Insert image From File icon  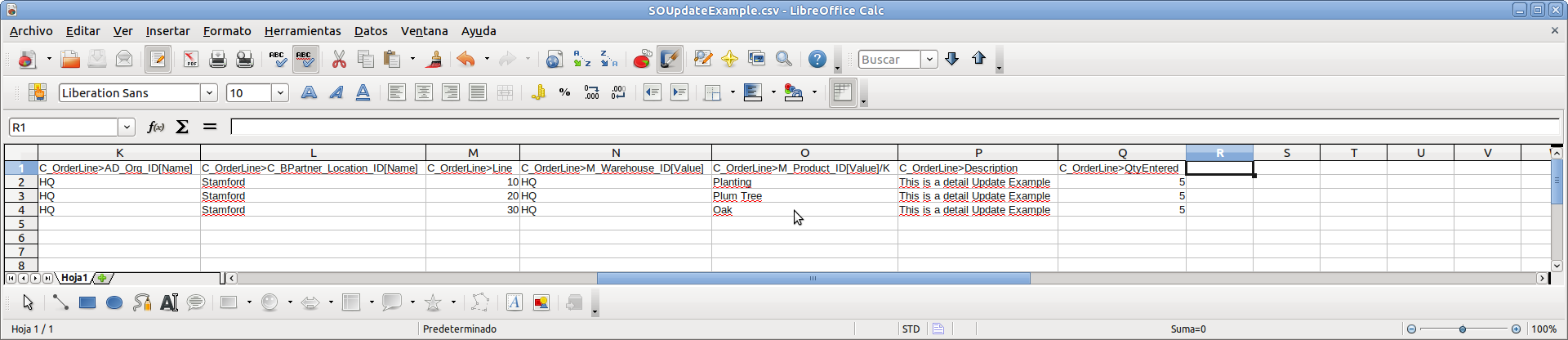click(541, 302)
